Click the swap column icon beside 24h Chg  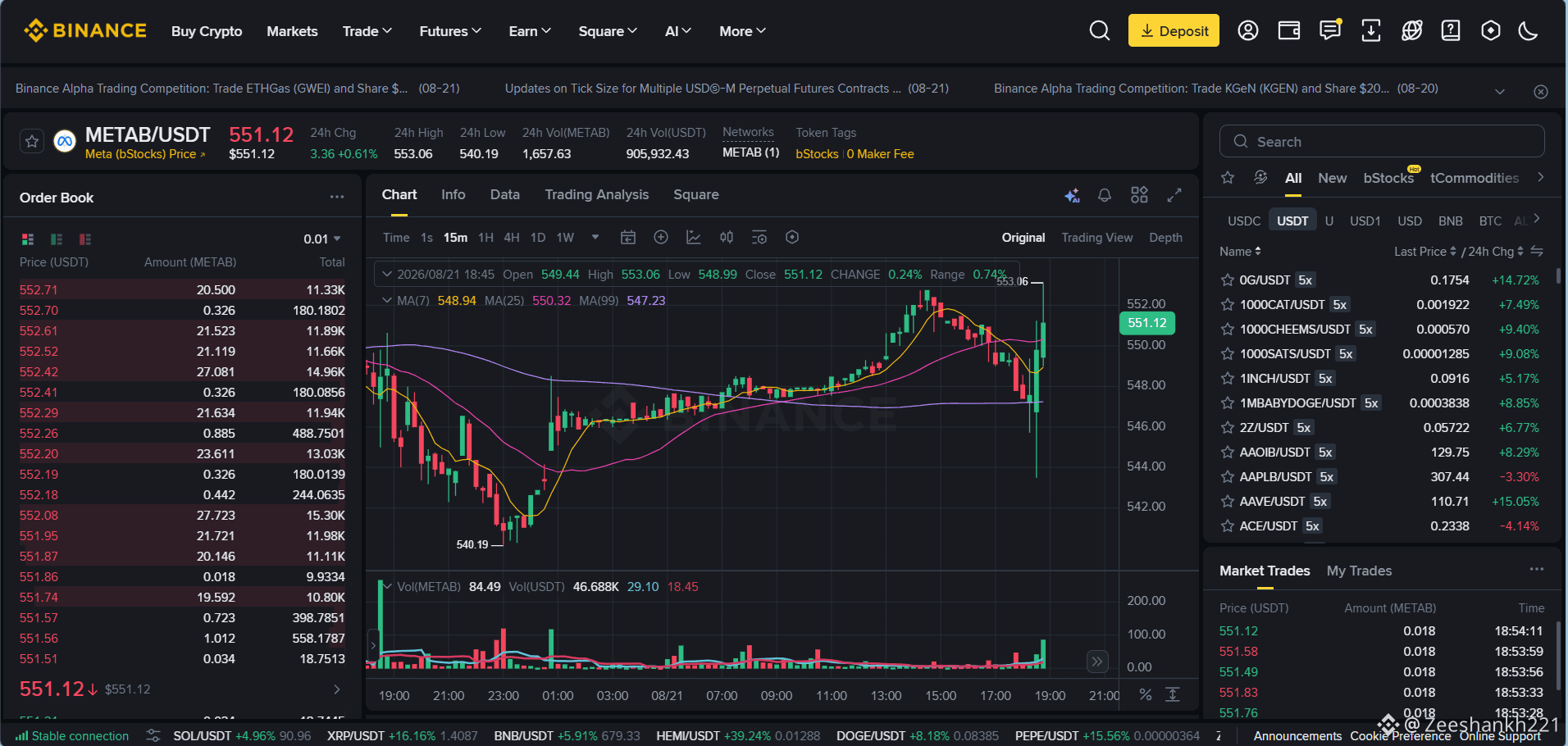pyautogui.click(x=1537, y=251)
